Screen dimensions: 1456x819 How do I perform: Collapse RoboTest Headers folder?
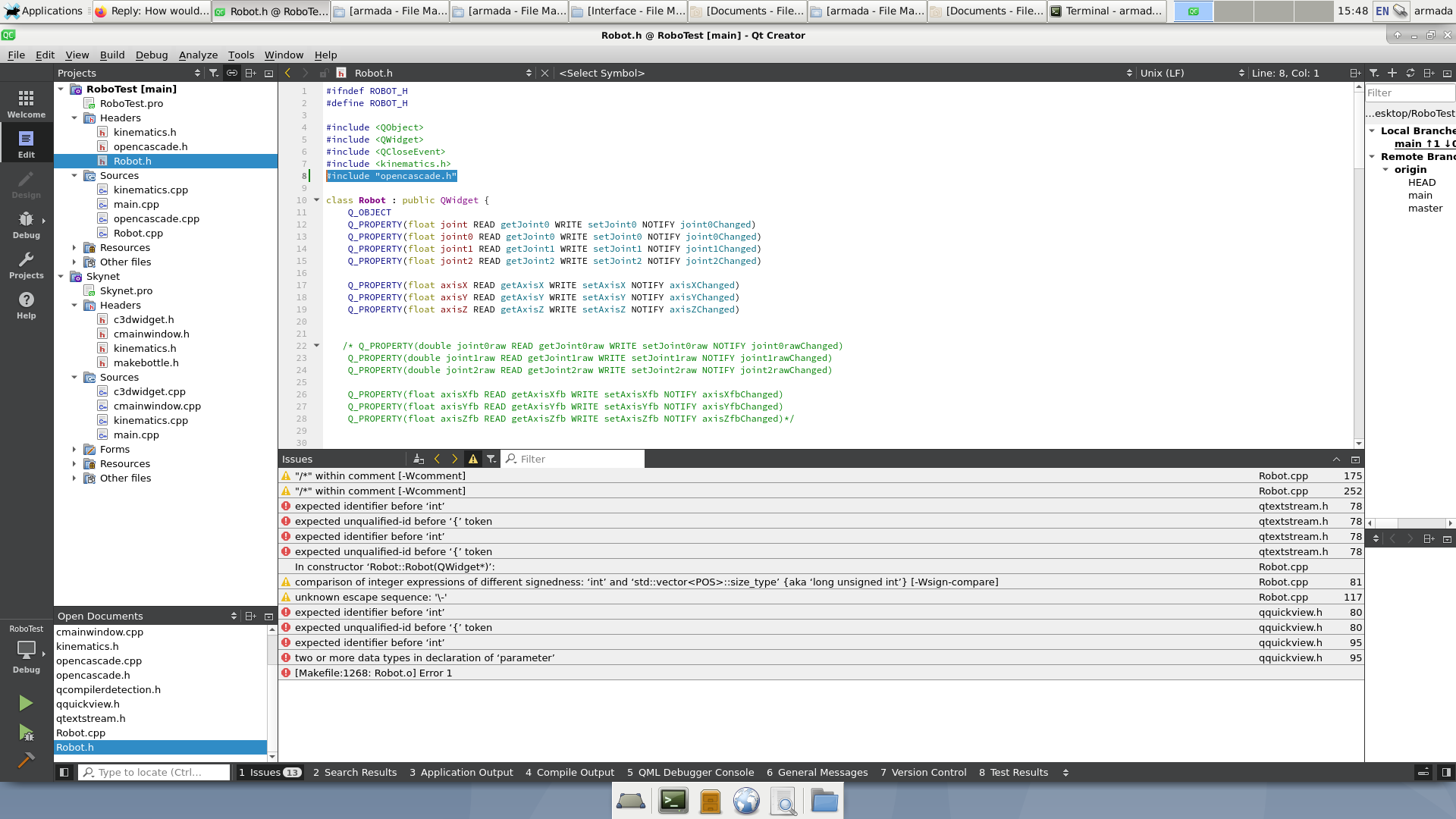(74, 118)
